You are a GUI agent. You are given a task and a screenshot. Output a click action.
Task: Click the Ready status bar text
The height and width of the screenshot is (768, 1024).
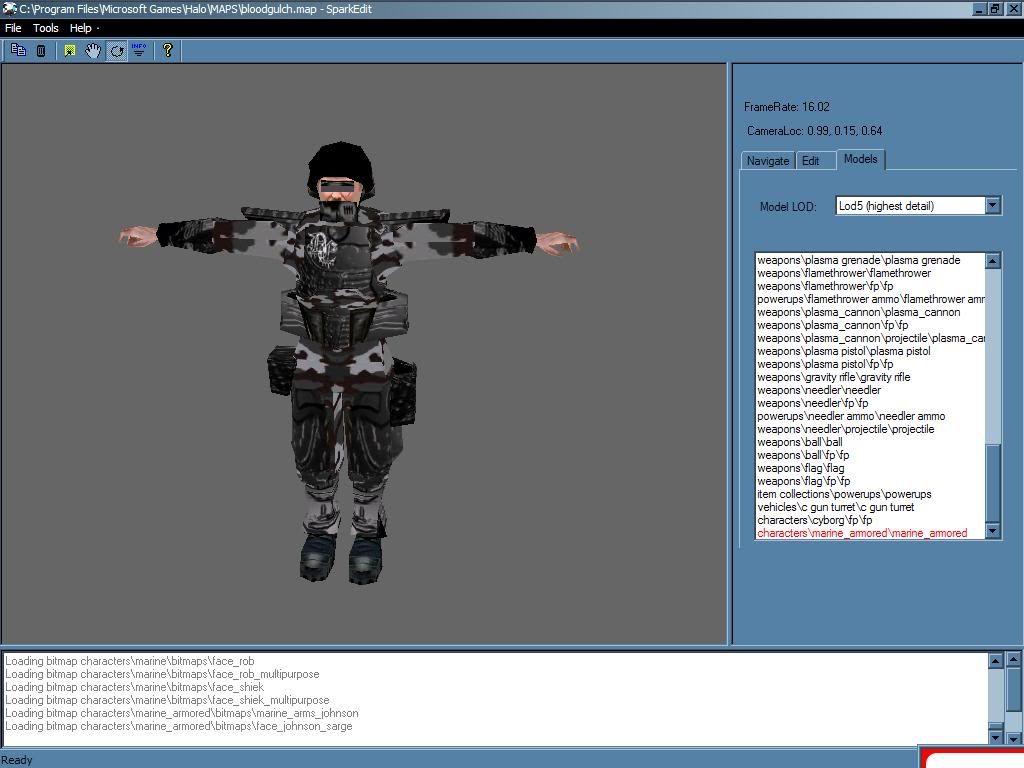click(17, 760)
